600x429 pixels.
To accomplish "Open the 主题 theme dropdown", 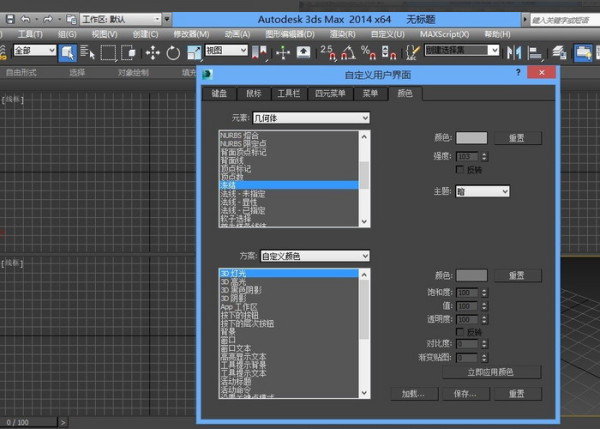I will [x=482, y=191].
